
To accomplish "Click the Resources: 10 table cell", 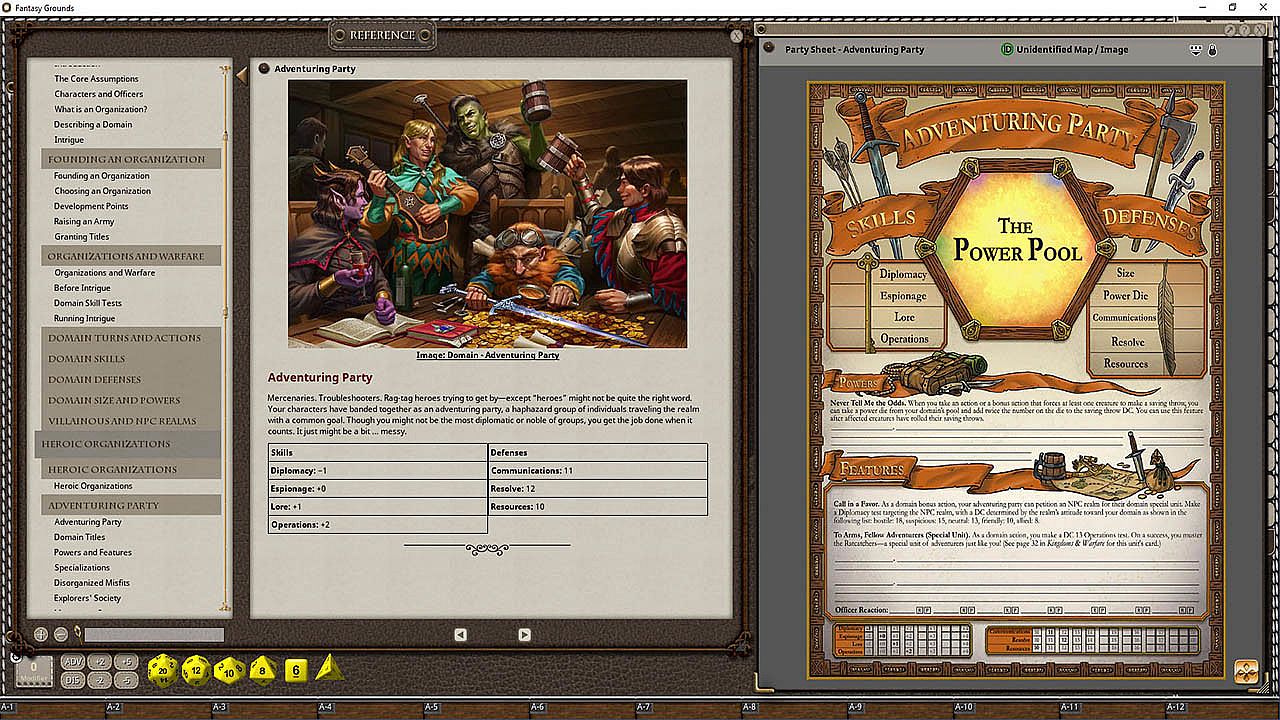I will [x=597, y=507].
